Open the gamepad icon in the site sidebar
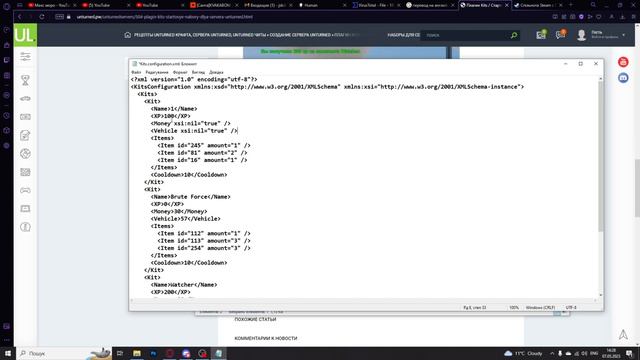The width and height of the screenshot is (640, 360). click(25, 190)
